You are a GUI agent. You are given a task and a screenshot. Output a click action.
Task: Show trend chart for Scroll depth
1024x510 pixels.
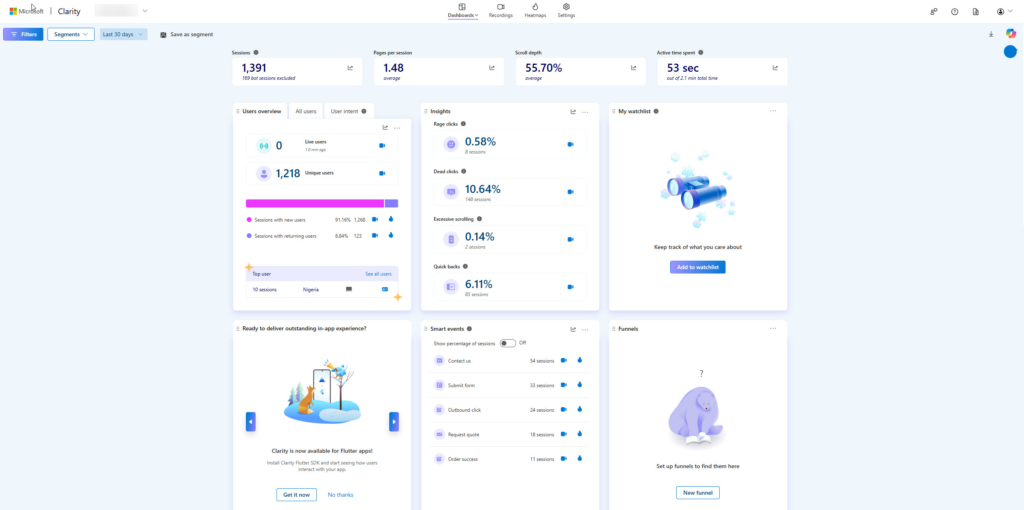click(x=633, y=67)
